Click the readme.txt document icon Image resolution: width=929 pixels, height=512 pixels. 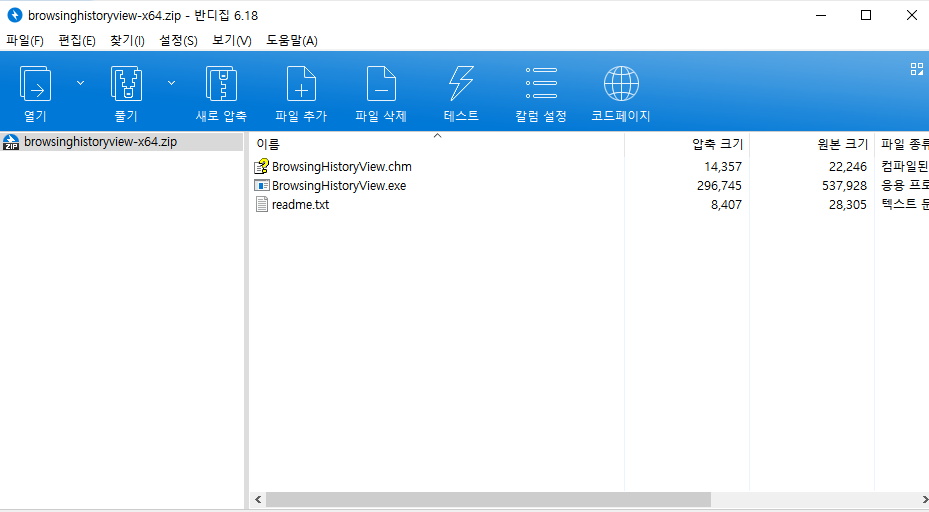(x=261, y=204)
